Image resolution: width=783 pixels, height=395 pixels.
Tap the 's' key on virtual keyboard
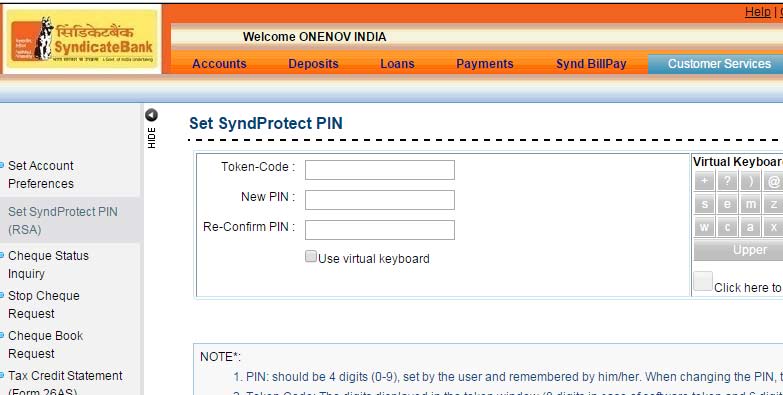pos(704,204)
